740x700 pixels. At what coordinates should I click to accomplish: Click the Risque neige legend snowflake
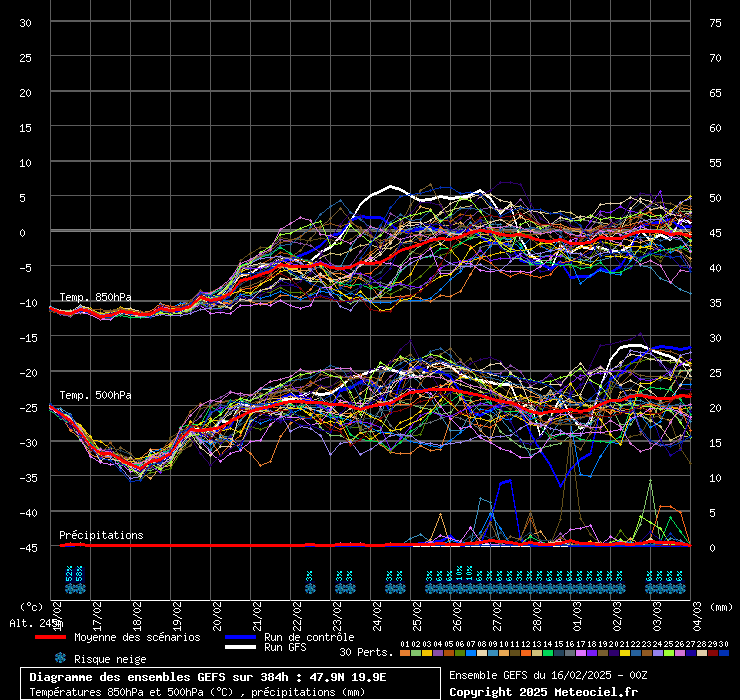tap(60, 658)
